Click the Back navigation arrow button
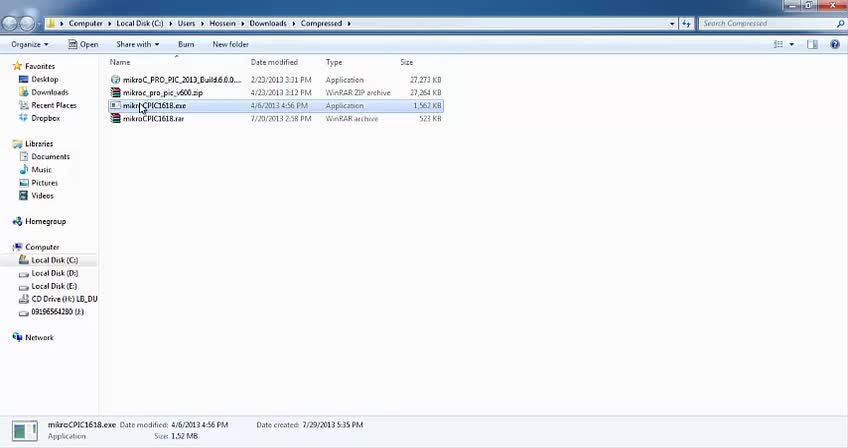 pyautogui.click(x=10, y=23)
